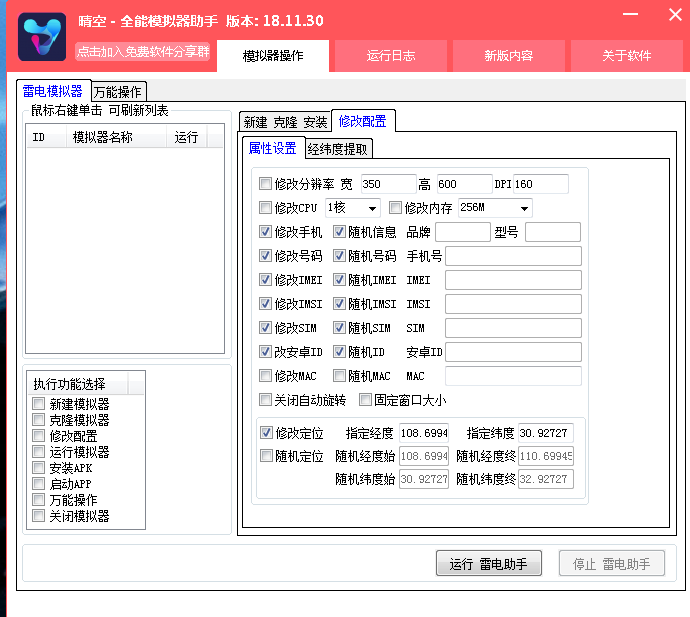
Task: Click the IMSI input field
Action: pos(513,304)
